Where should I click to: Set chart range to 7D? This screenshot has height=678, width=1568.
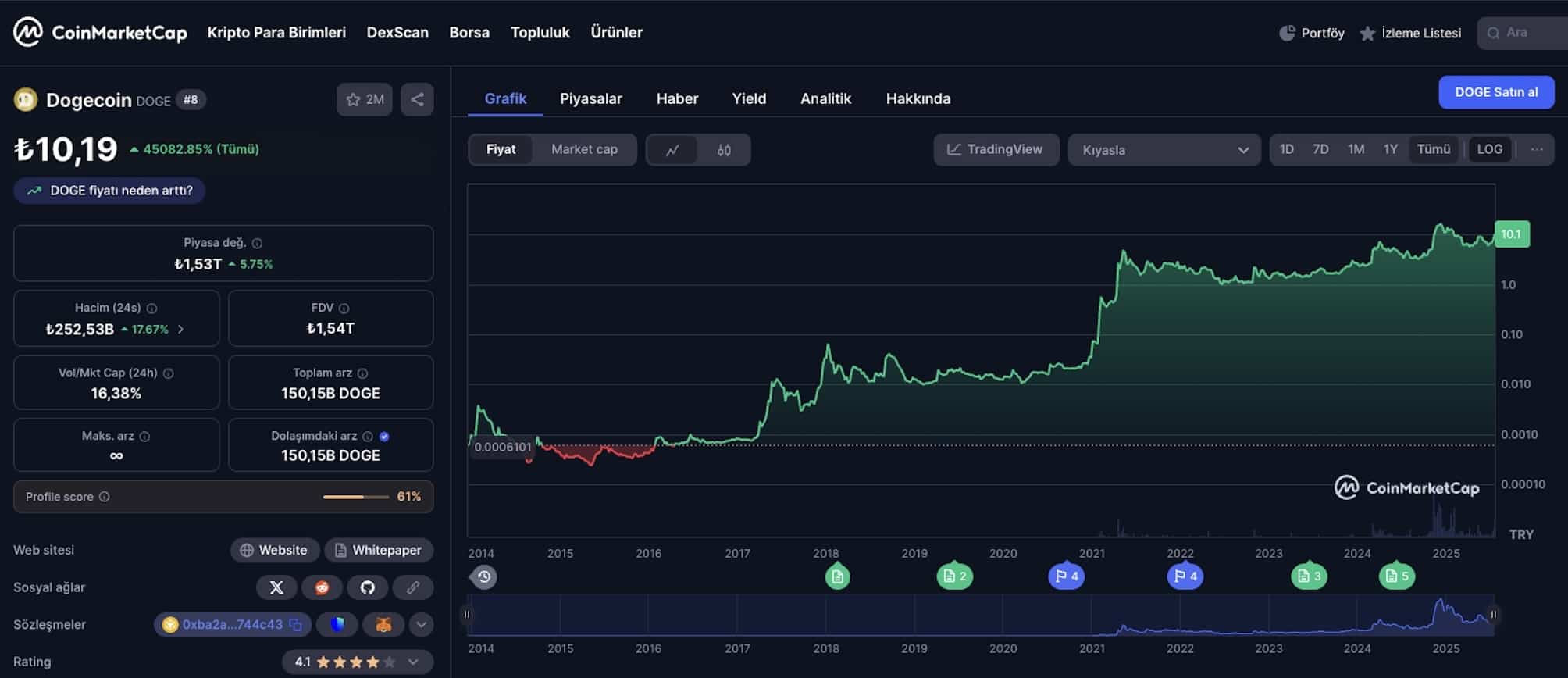pyautogui.click(x=1320, y=150)
